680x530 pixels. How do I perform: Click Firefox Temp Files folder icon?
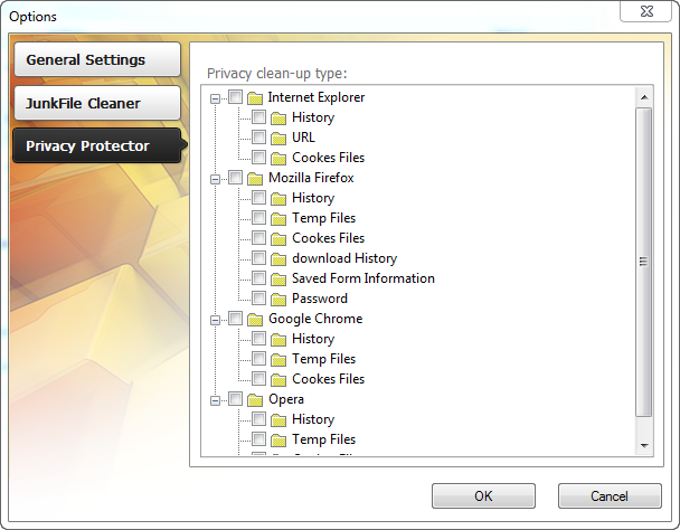[278, 219]
